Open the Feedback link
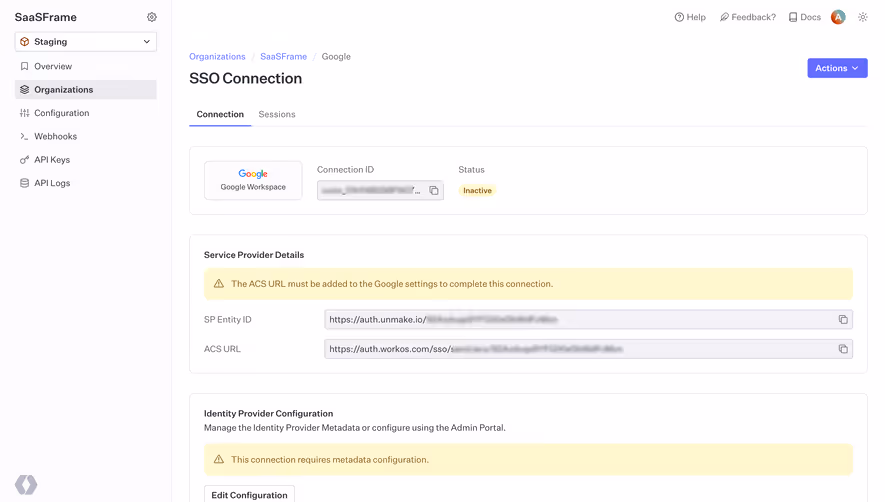The image size is (885, 502). point(747,17)
